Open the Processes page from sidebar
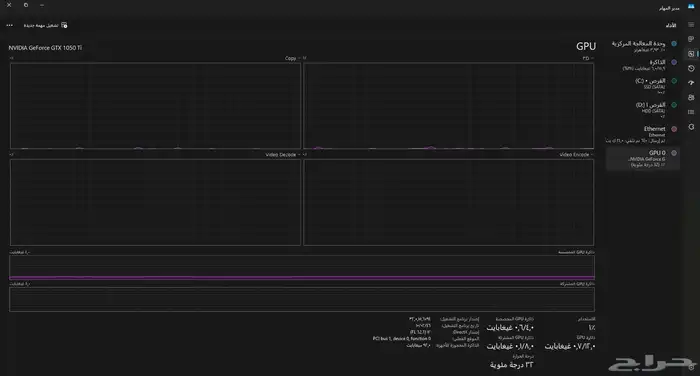 point(691,39)
